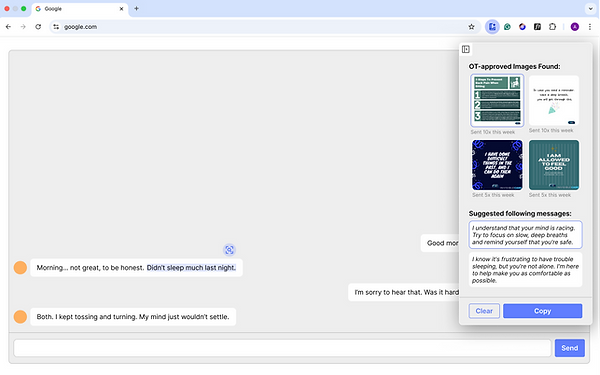Open the Extensions puzzle-piece menu
Viewport: 600px width, 375px height.
tap(552, 27)
